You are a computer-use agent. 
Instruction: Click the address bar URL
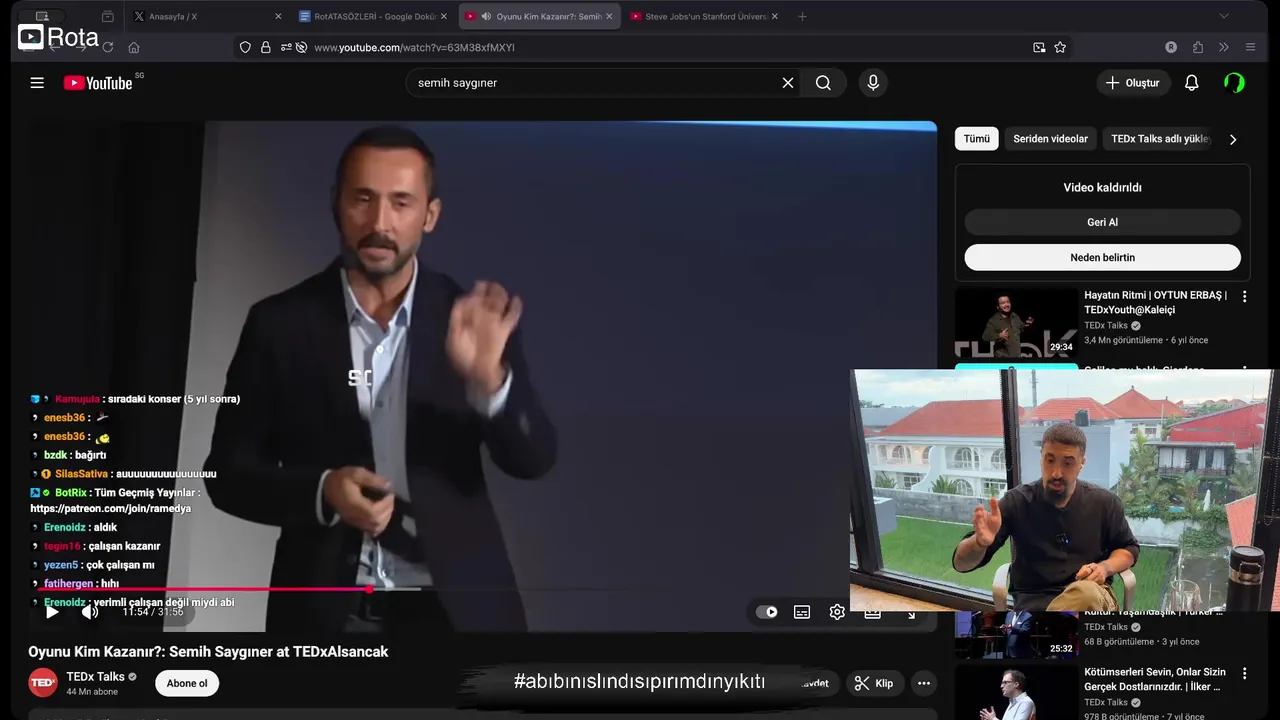point(414,47)
